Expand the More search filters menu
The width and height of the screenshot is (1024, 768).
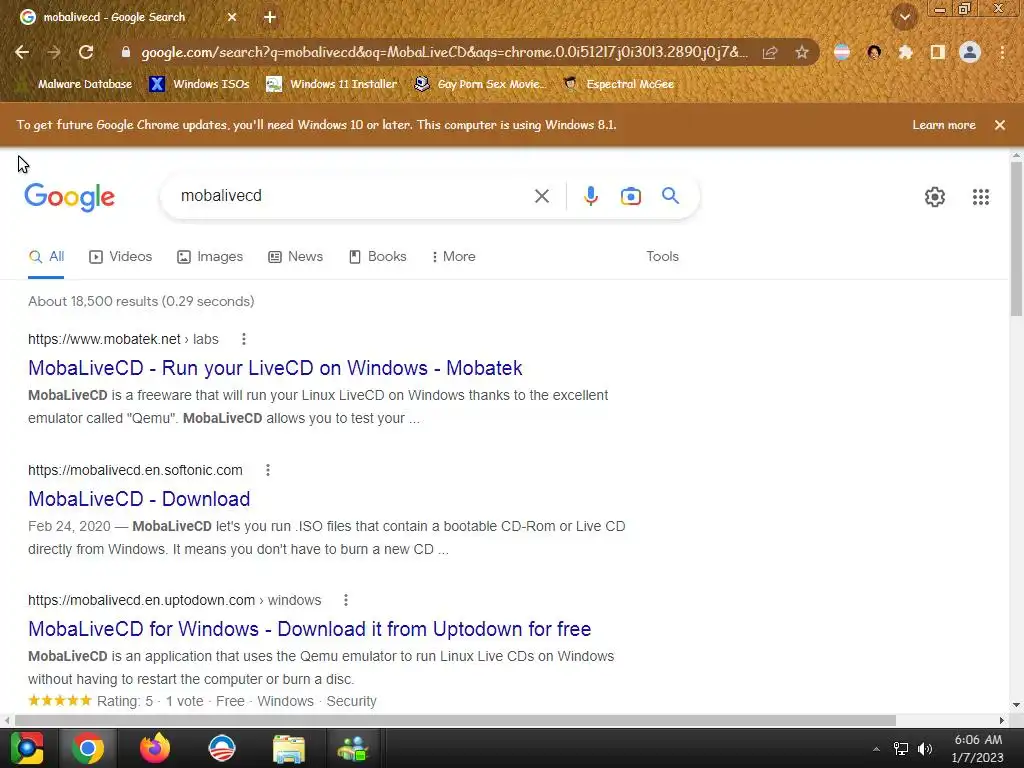click(x=454, y=257)
